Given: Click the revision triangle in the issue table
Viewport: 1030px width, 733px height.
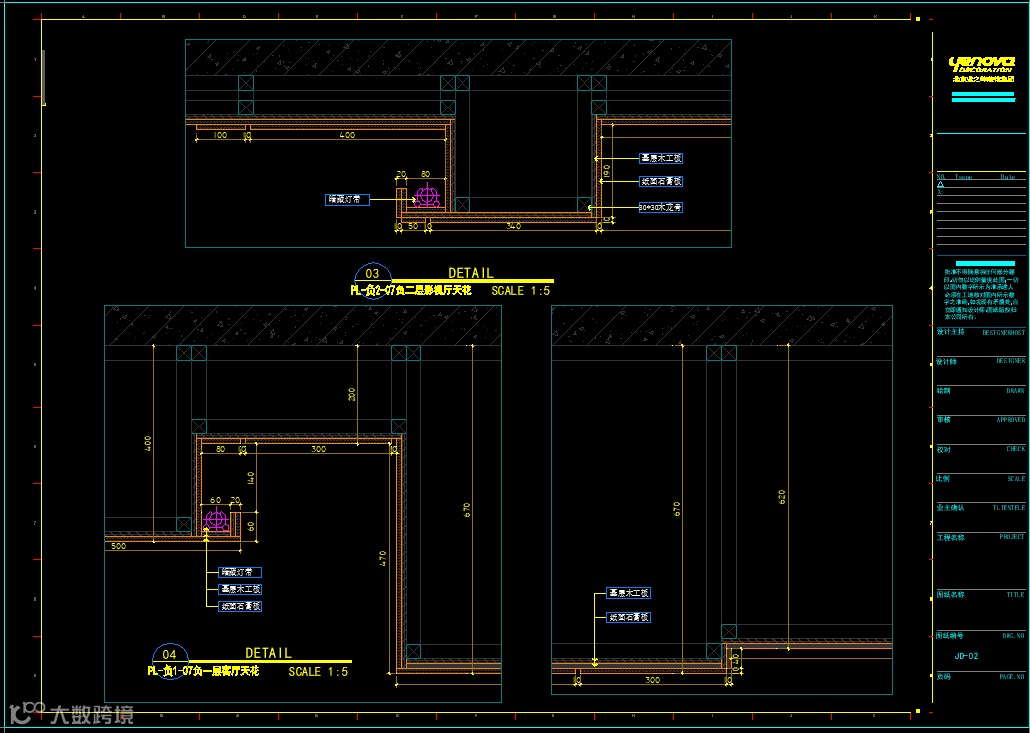Looking at the screenshot, I should click(x=940, y=185).
